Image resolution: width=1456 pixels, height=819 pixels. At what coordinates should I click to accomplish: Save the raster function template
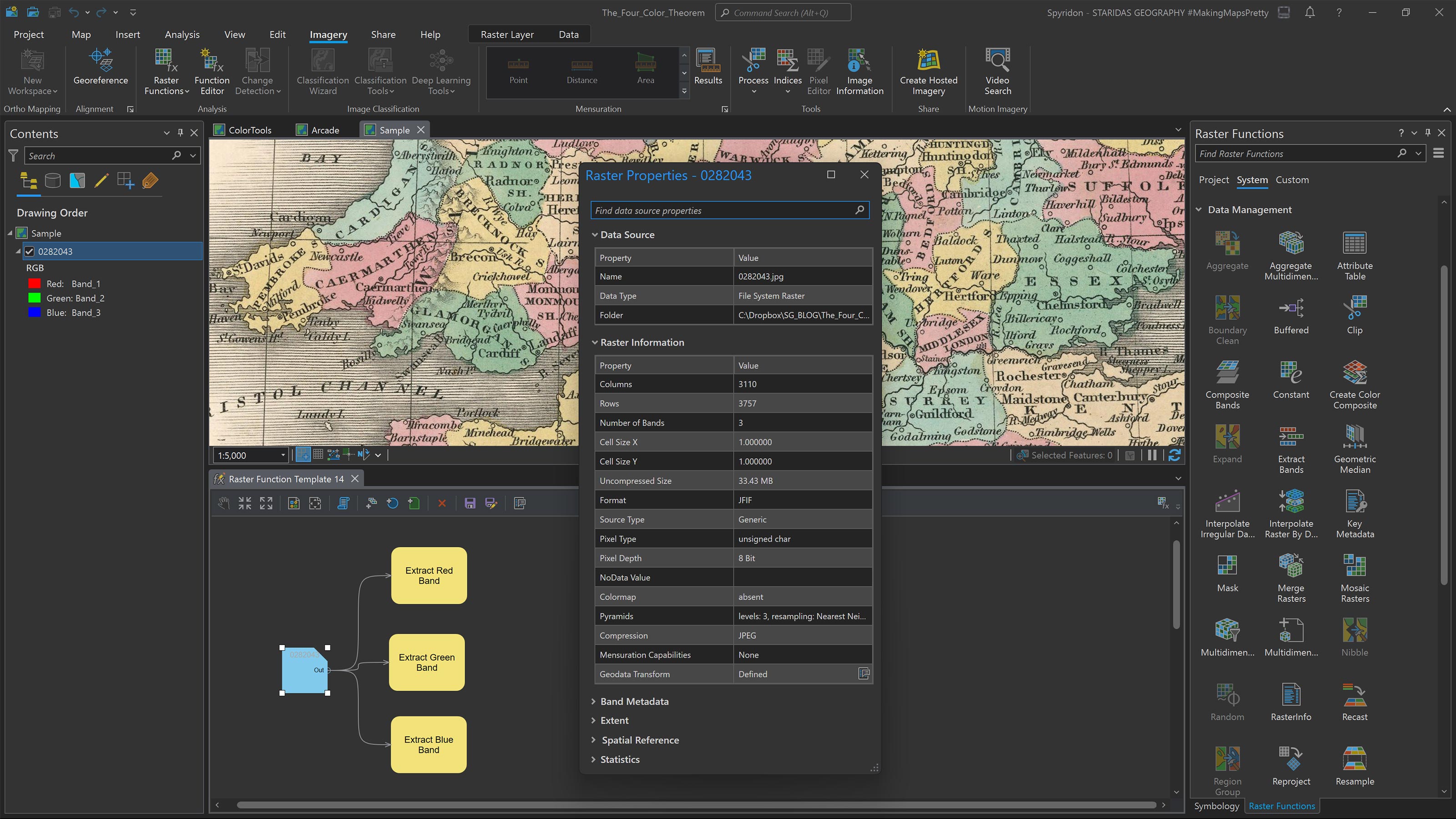pos(470,503)
